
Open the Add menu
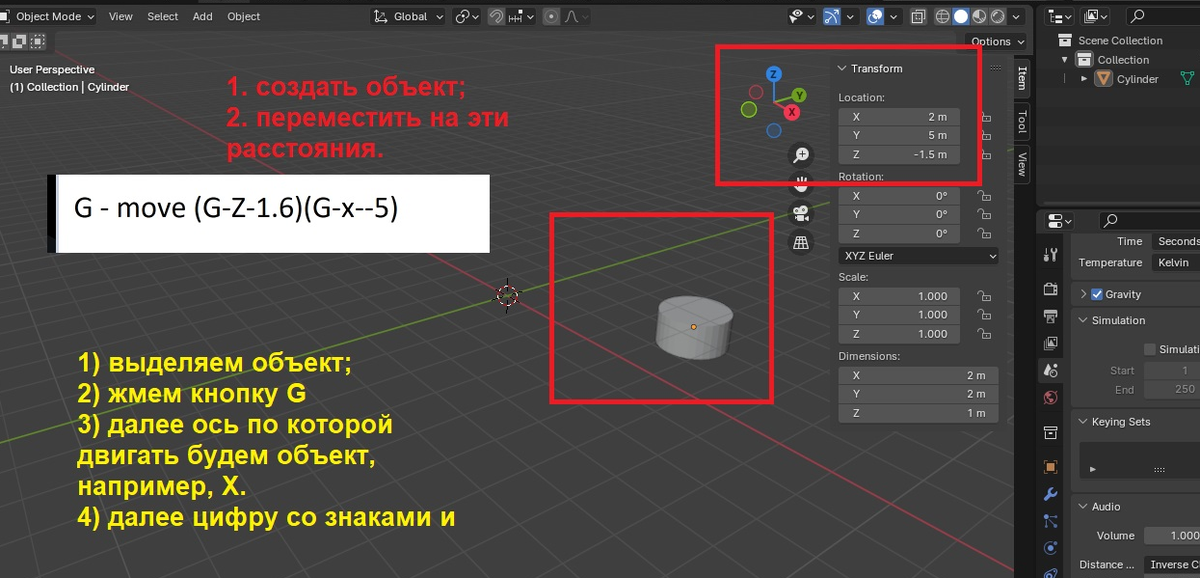pyautogui.click(x=202, y=16)
